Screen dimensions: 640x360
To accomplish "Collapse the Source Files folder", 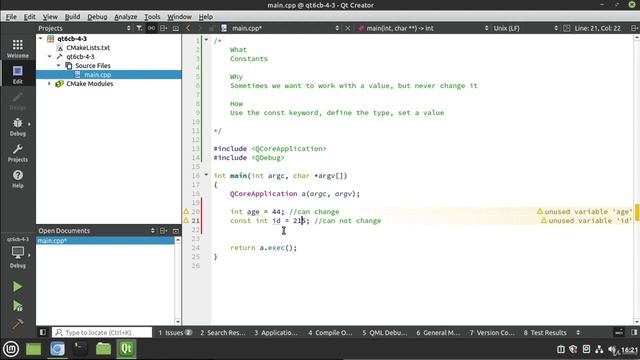I will (x=58, y=65).
